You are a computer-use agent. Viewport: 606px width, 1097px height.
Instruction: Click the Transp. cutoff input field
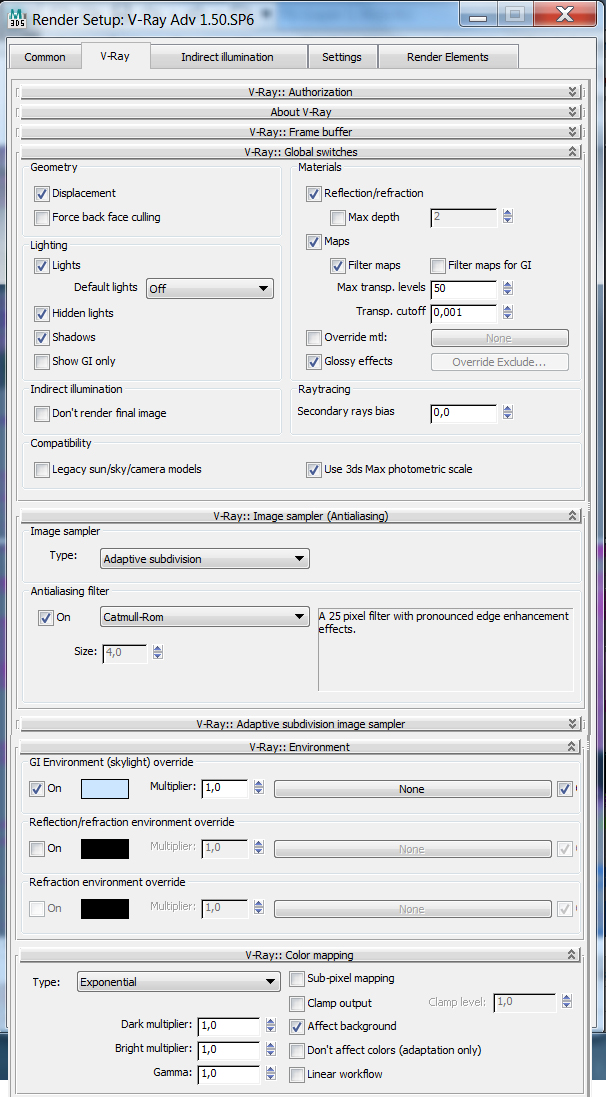point(464,313)
